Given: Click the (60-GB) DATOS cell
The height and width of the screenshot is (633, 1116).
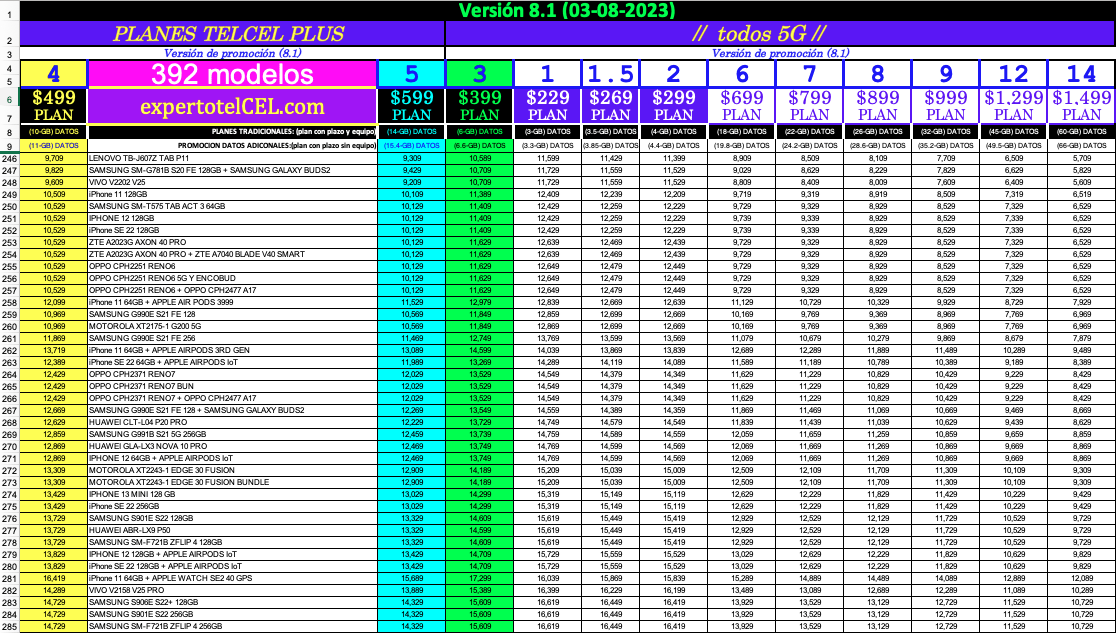Looking at the screenshot, I should [x=1082, y=132].
